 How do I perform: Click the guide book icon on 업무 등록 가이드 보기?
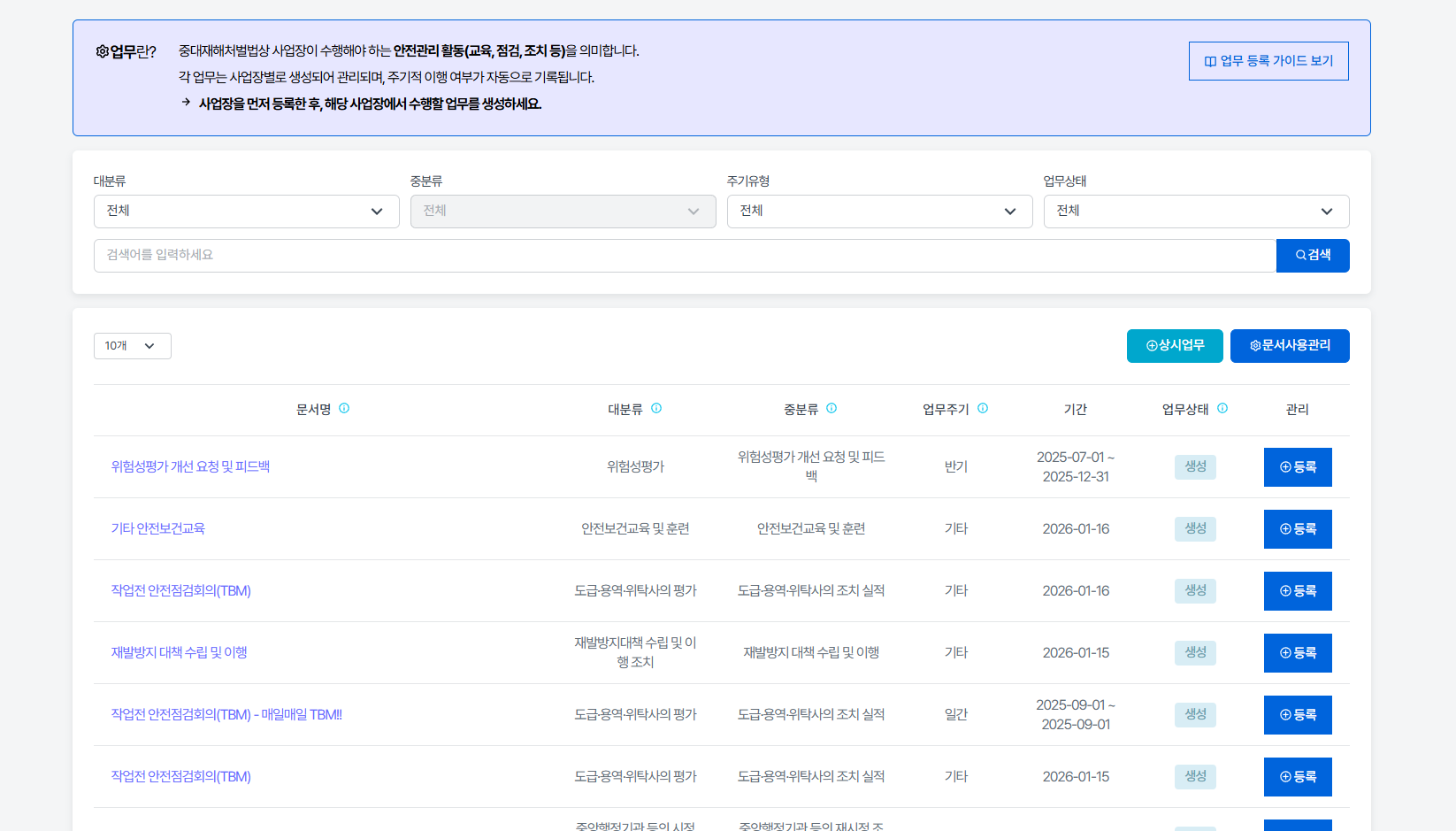click(x=1209, y=61)
